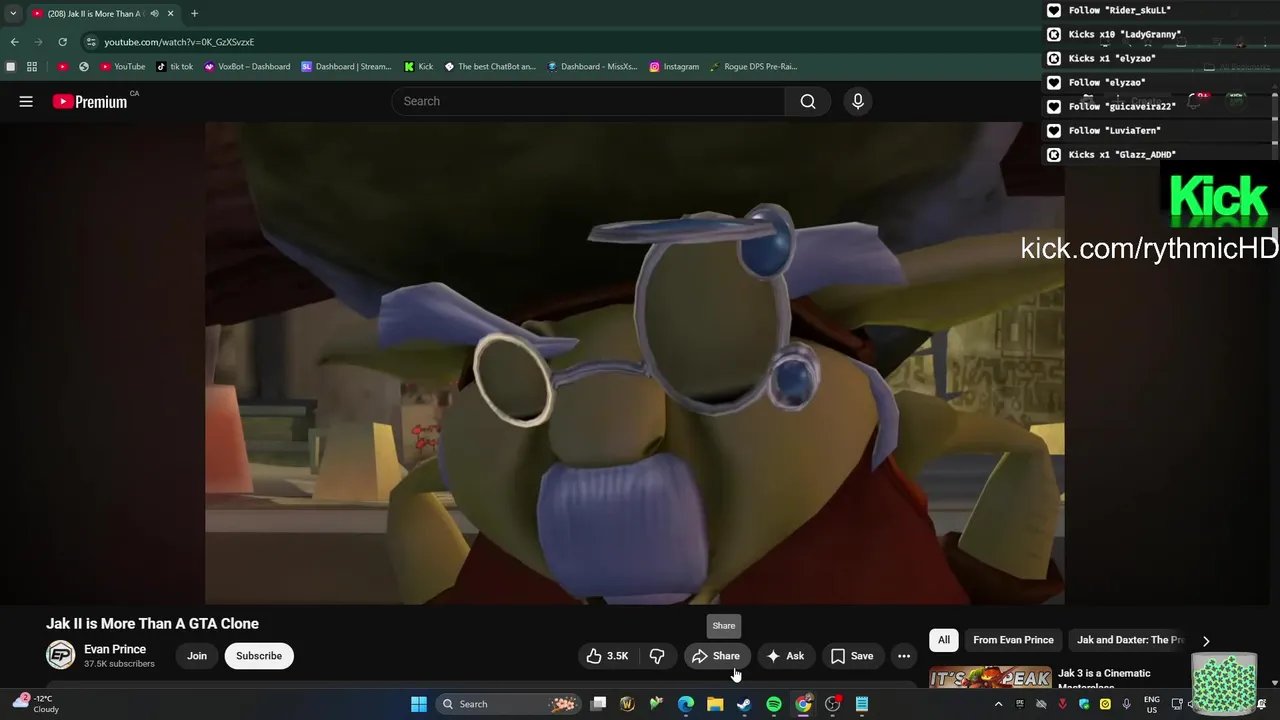The image size is (1280, 720).
Task: Open the Kick bookmark
Action: (x=418, y=67)
